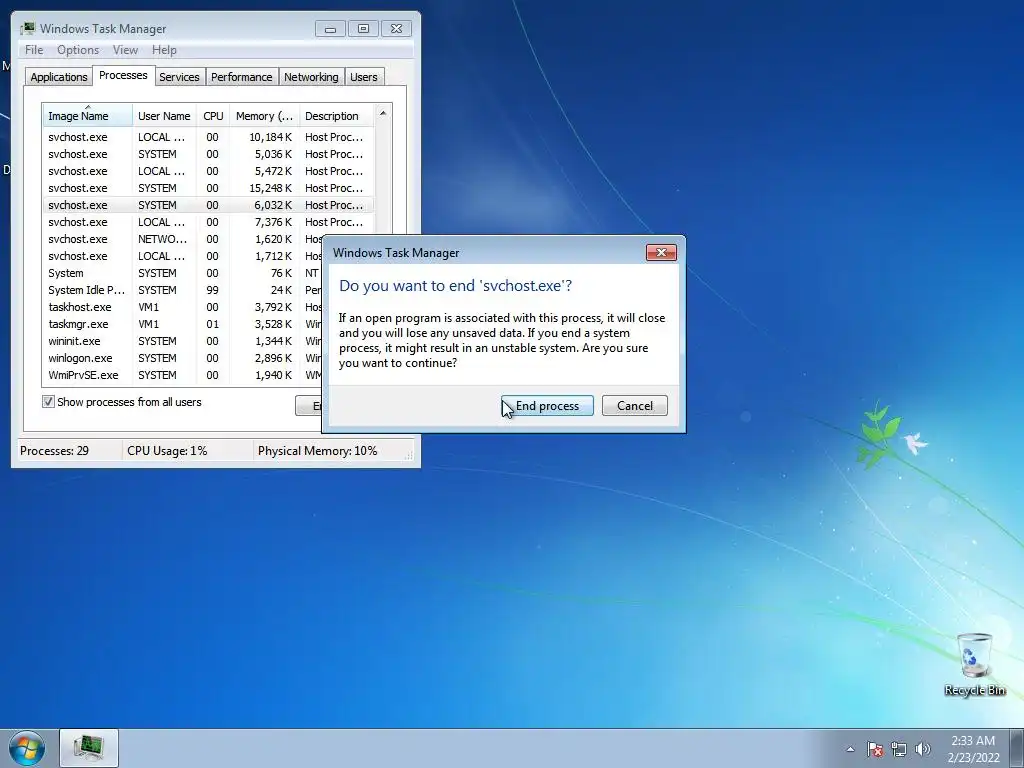Close the Windows Task Manager window
The height and width of the screenshot is (768, 1024).
(x=396, y=29)
